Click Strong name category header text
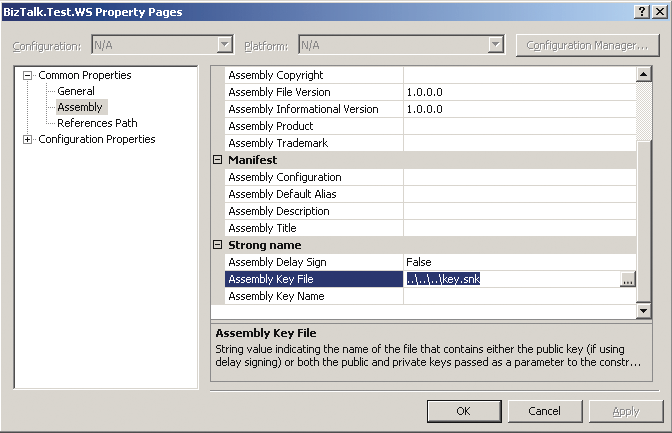Screen dimensions: 672x433 (264, 245)
